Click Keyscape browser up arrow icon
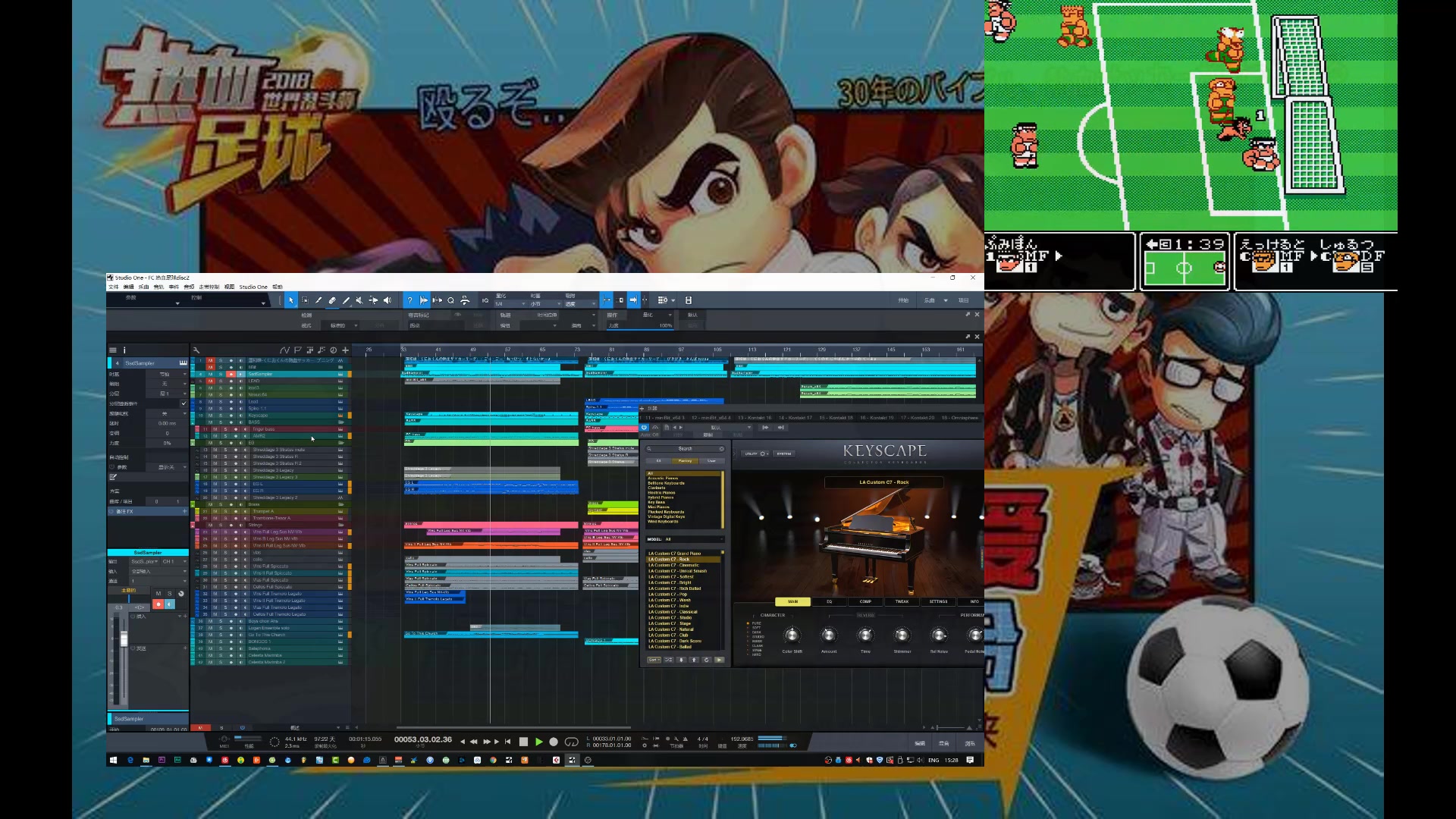The image size is (1456, 819). pos(694,660)
